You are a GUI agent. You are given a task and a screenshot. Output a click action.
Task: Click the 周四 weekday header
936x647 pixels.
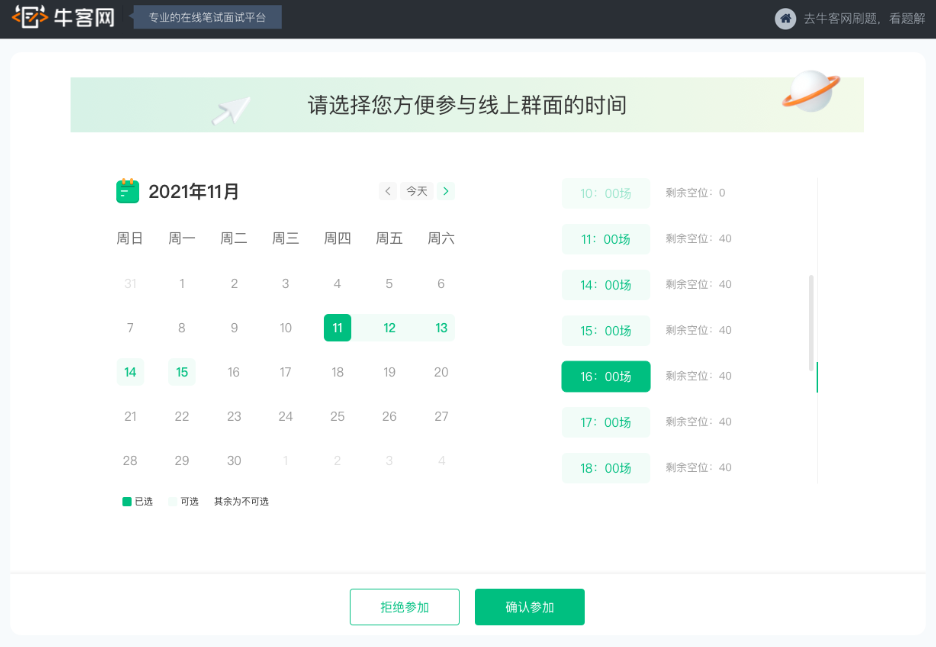tap(337, 239)
